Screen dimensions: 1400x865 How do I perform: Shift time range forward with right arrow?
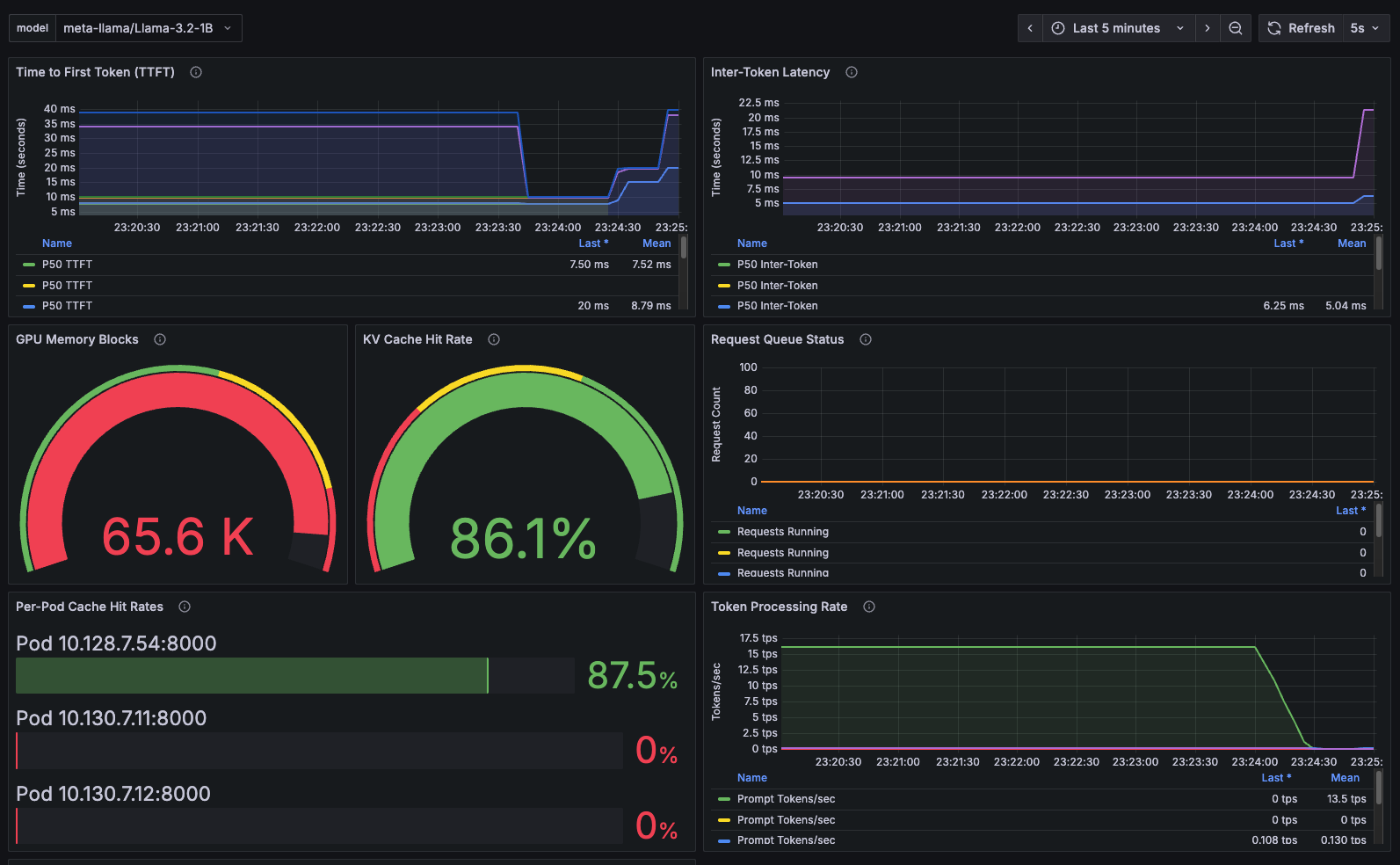pos(1208,28)
